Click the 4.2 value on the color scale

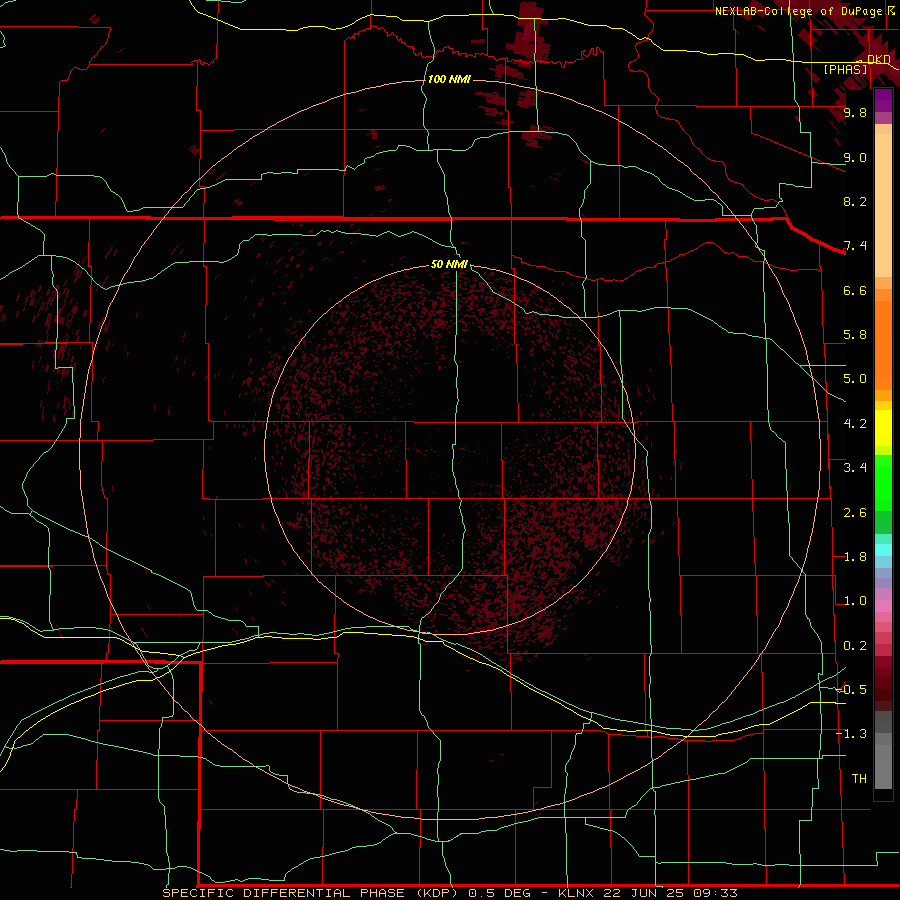[x=855, y=424]
